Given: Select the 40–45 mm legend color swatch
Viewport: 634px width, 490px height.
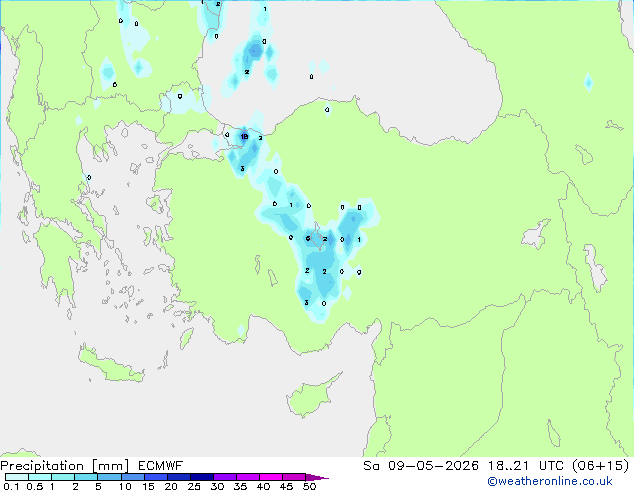Looking at the screenshot, I should pos(270,477).
